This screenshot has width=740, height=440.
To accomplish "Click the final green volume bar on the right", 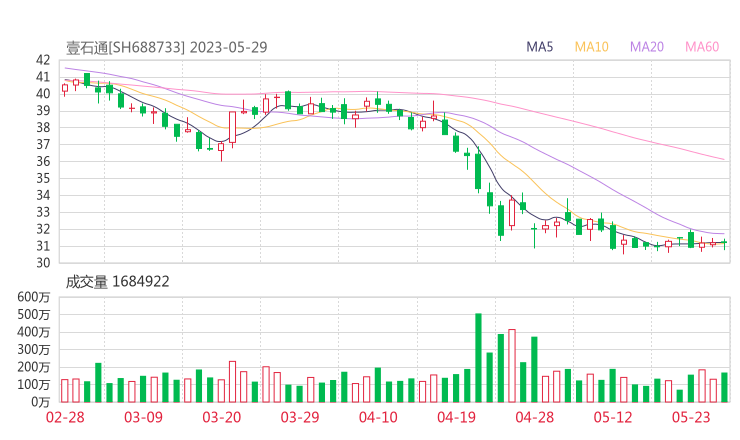I will [x=724, y=388].
